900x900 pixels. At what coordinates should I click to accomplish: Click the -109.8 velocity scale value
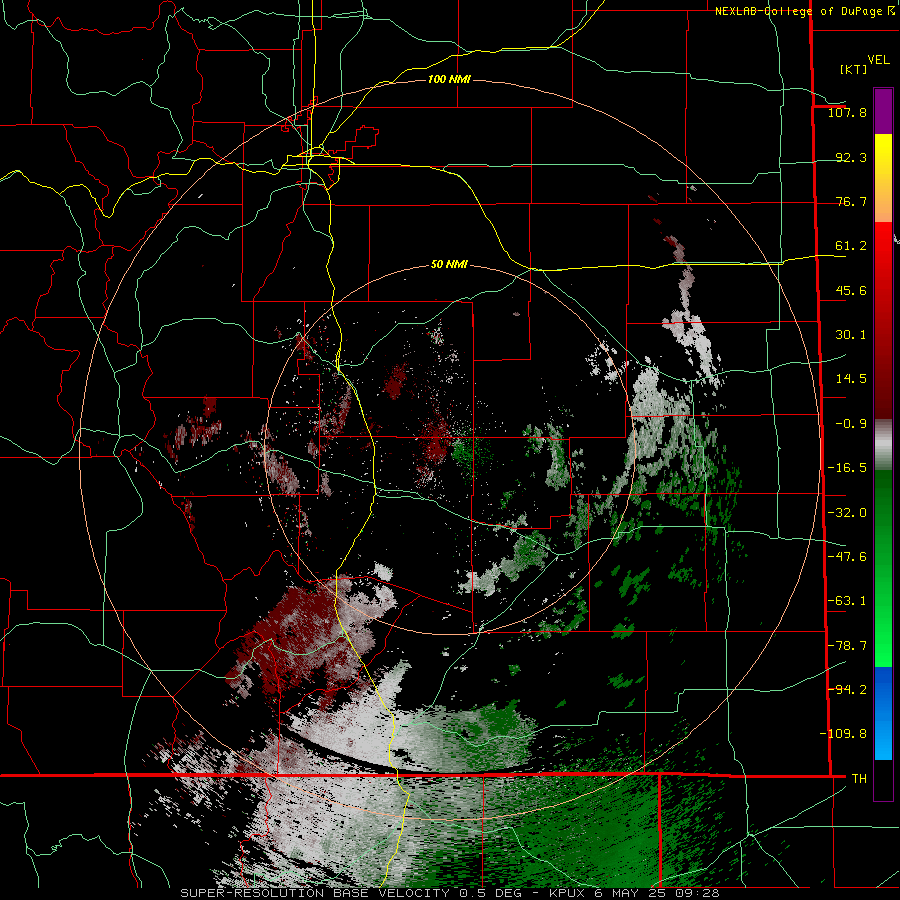tap(843, 734)
